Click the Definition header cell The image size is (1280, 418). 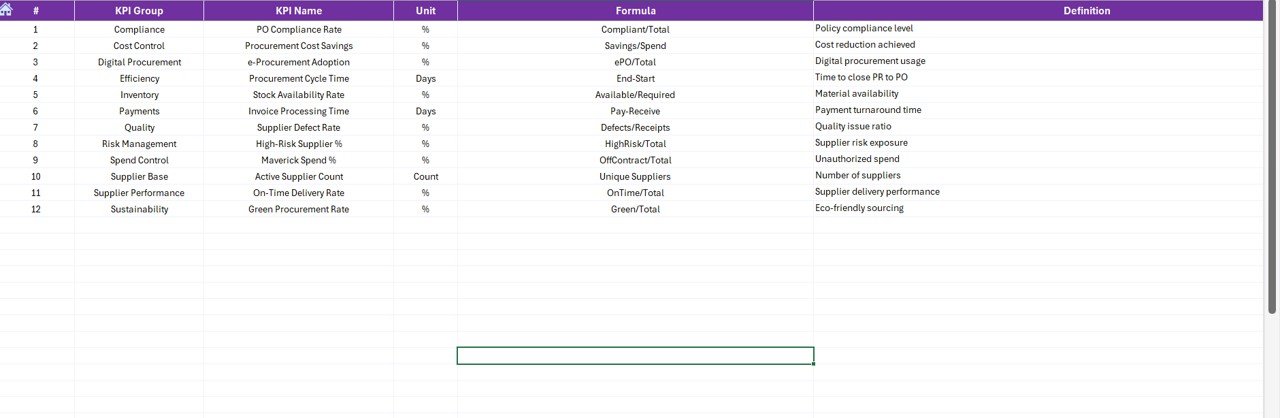pyautogui.click(x=1086, y=11)
